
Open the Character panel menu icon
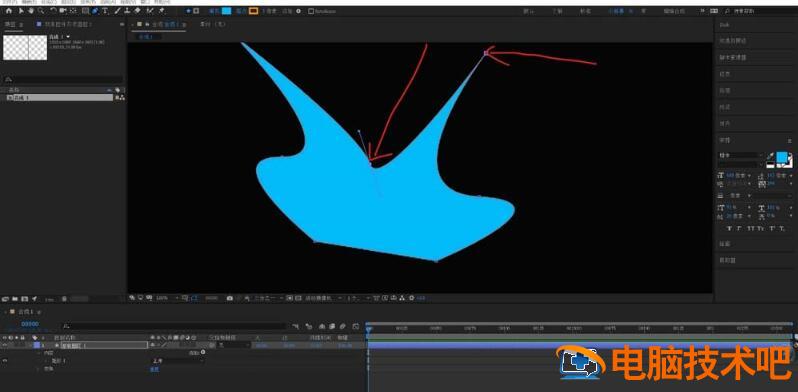point(789,141)
